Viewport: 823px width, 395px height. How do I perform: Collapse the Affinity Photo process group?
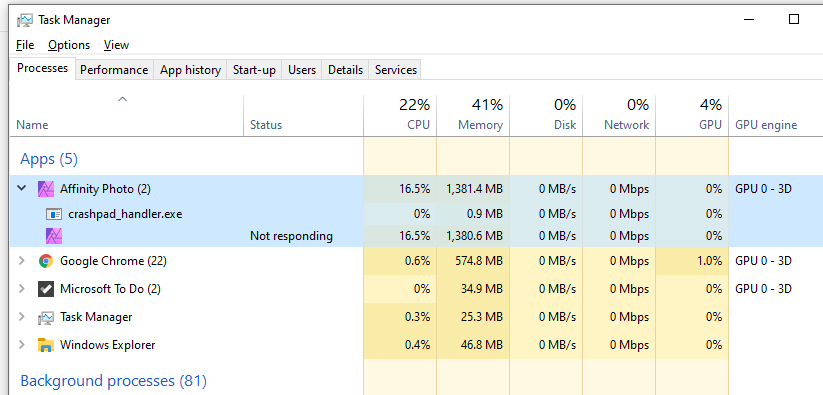(x=22, y=188)
